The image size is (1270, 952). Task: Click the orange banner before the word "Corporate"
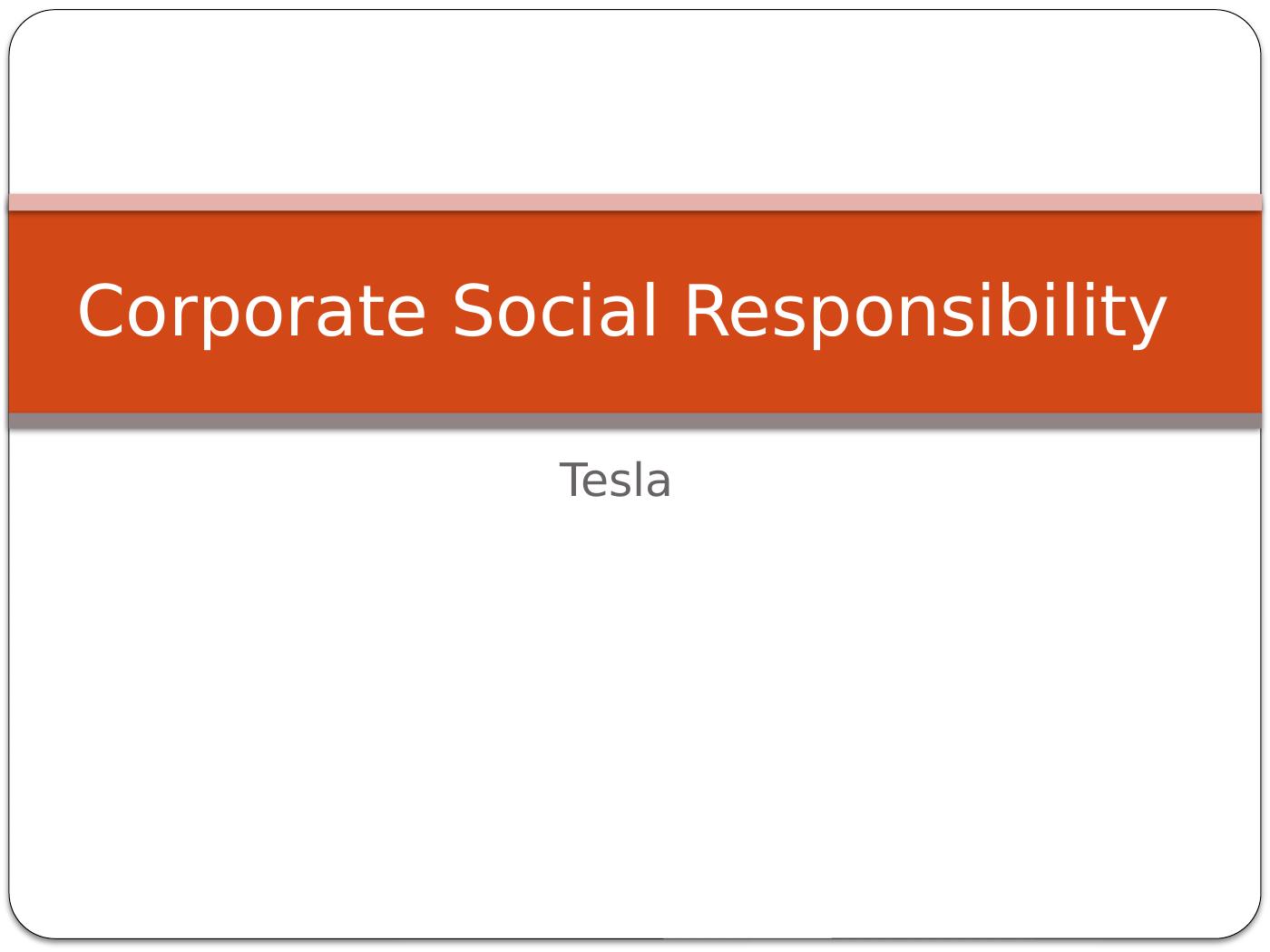(43, 311)
